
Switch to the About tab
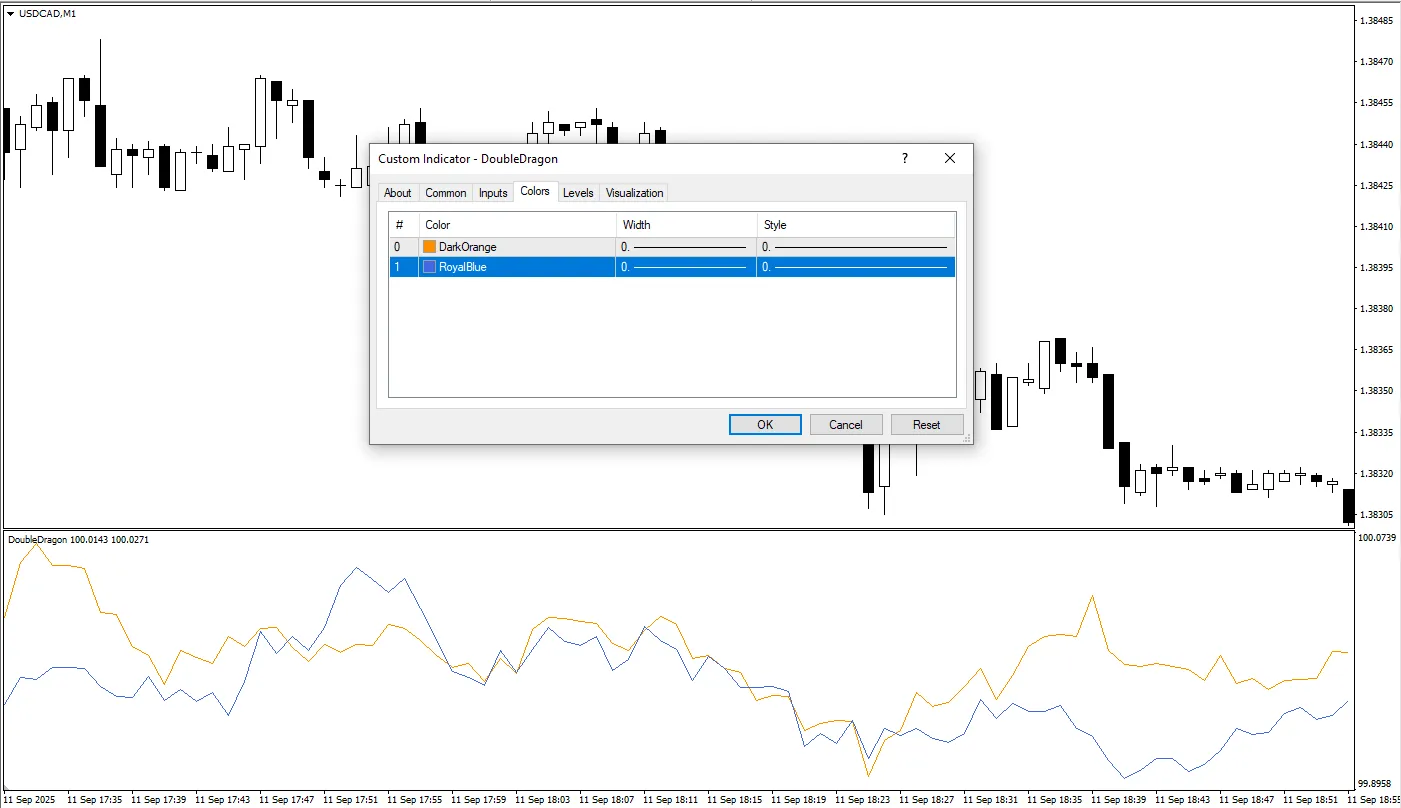(398, 193)
